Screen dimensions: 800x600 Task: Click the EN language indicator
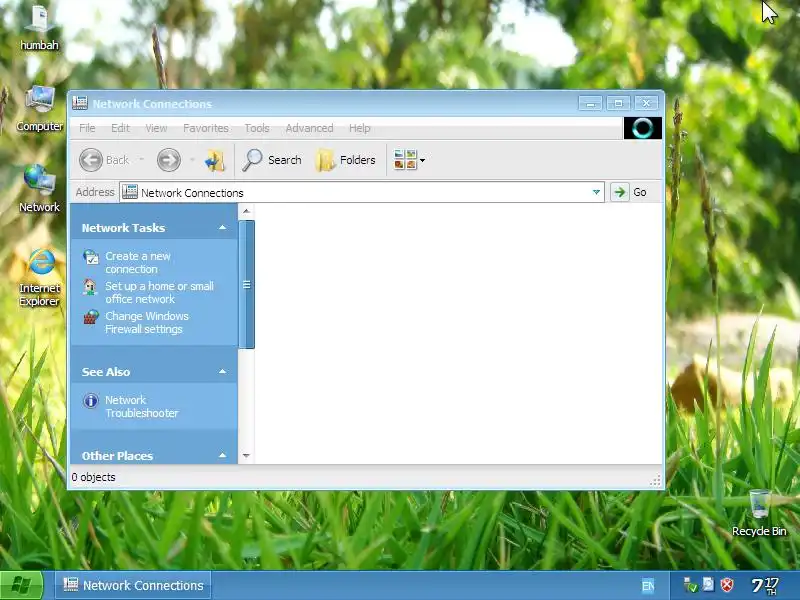click(x=648, y=586)
